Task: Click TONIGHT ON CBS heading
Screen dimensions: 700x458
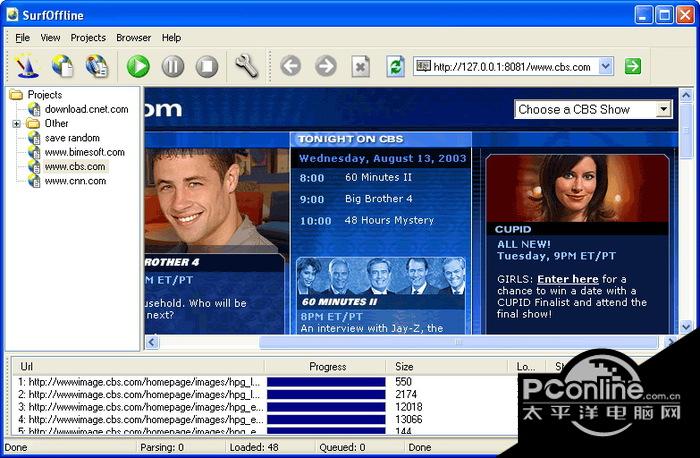Action: [x=350, y=139]
